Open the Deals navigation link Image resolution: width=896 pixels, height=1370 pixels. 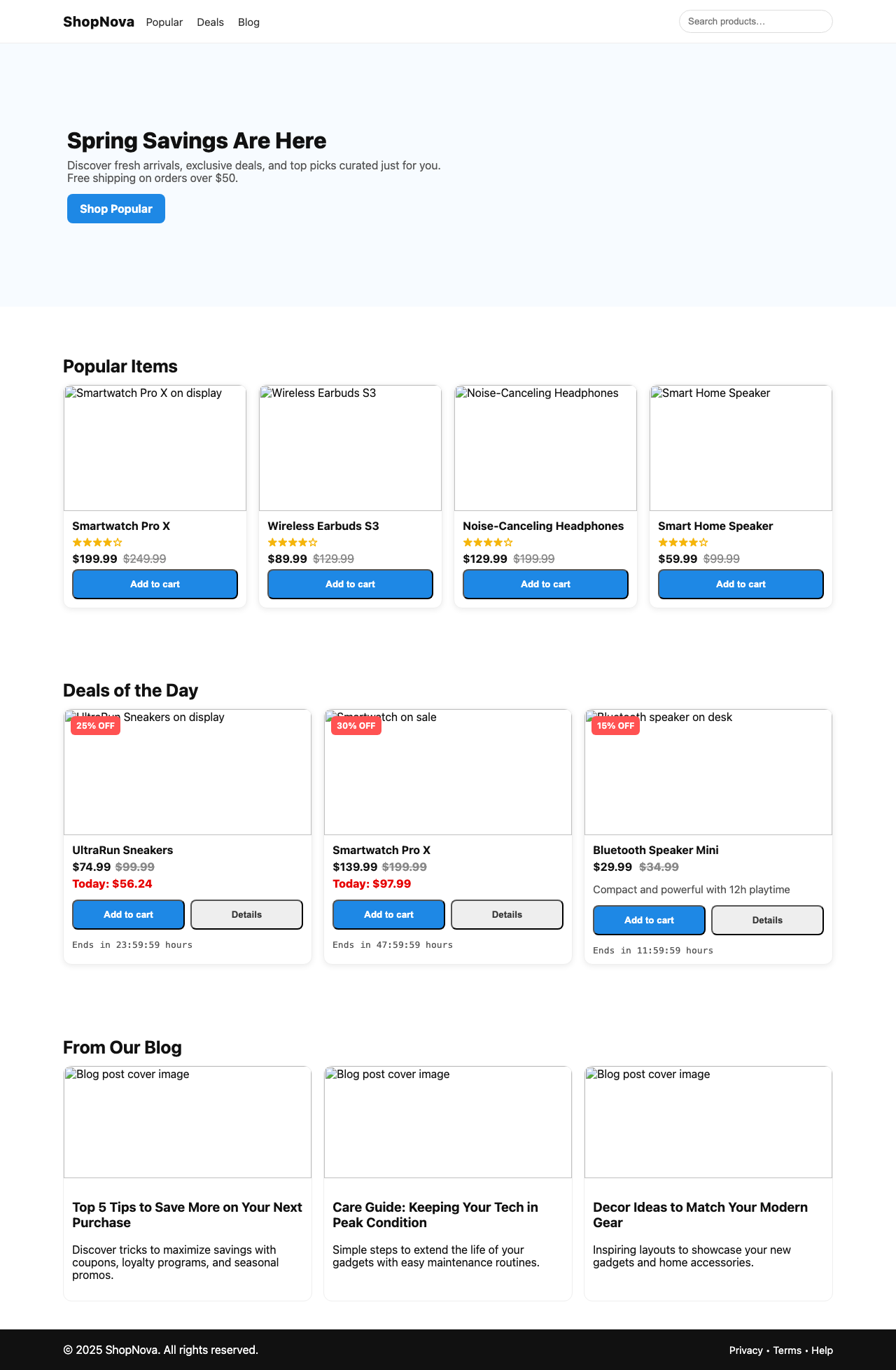210,22
